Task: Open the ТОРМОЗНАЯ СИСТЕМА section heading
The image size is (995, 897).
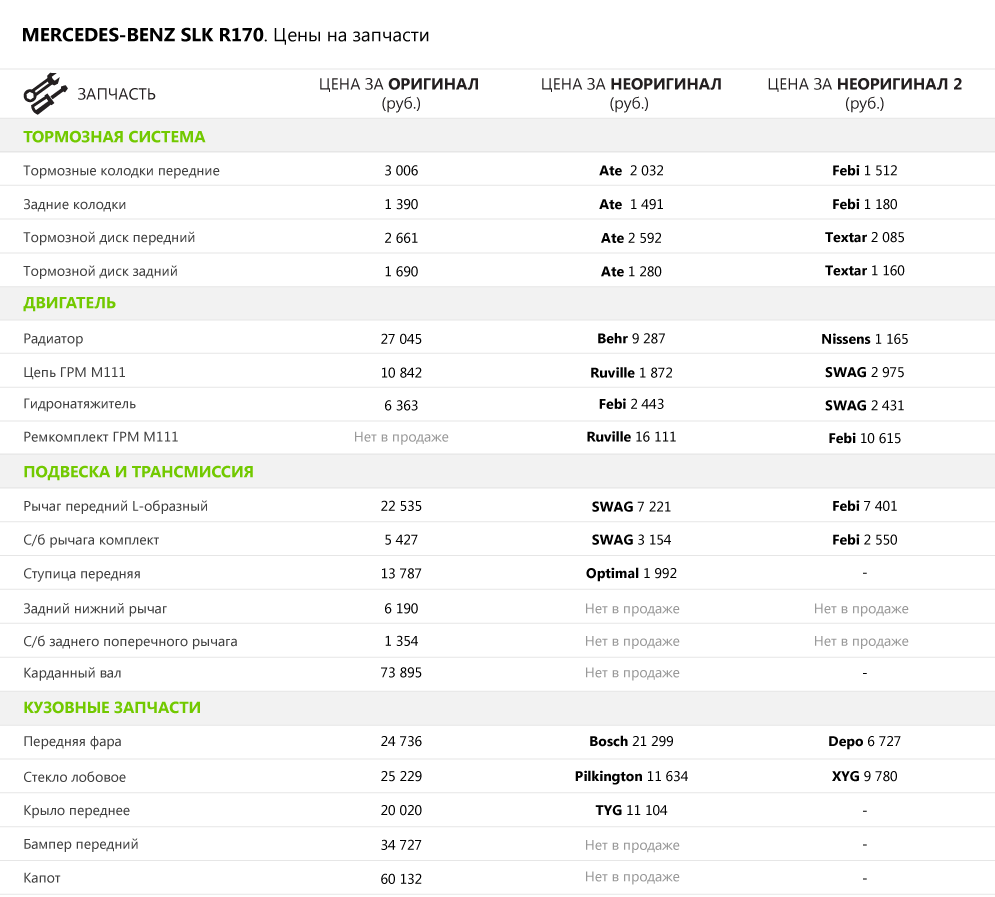Action: (114, 137)
